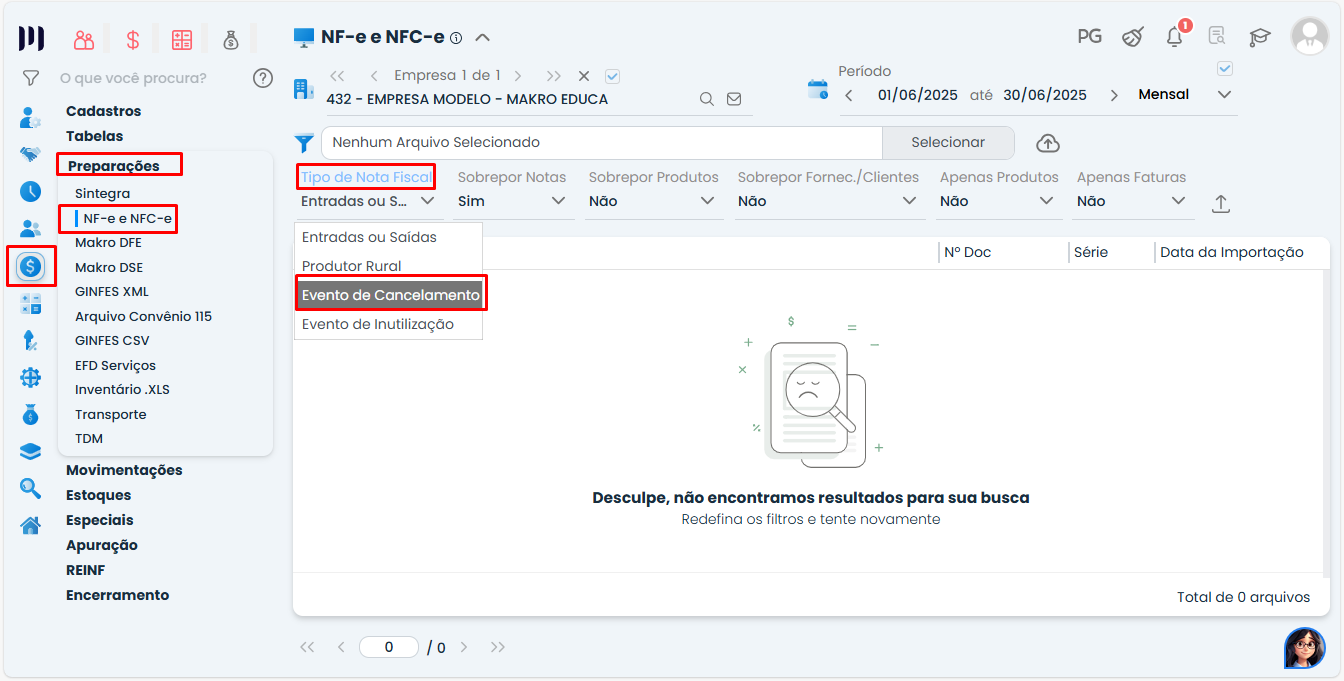
Task: Toggle the checkbox next to Empresa navigation
Action: coord(613,76)
